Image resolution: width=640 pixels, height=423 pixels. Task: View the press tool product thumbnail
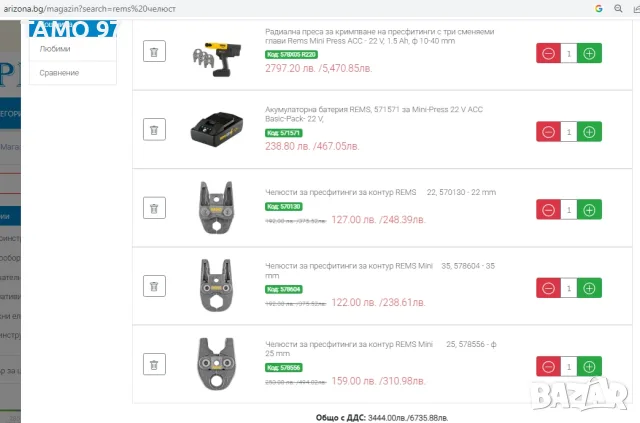pos(217,58)
